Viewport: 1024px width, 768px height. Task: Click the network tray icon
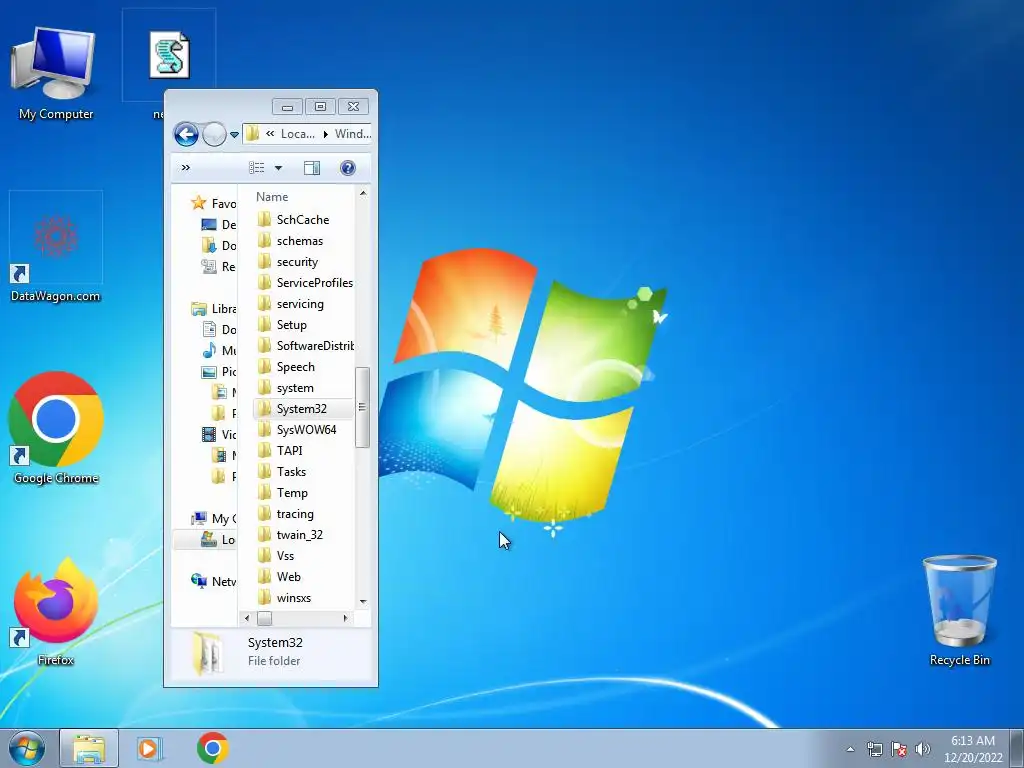[x=874, y=749]
